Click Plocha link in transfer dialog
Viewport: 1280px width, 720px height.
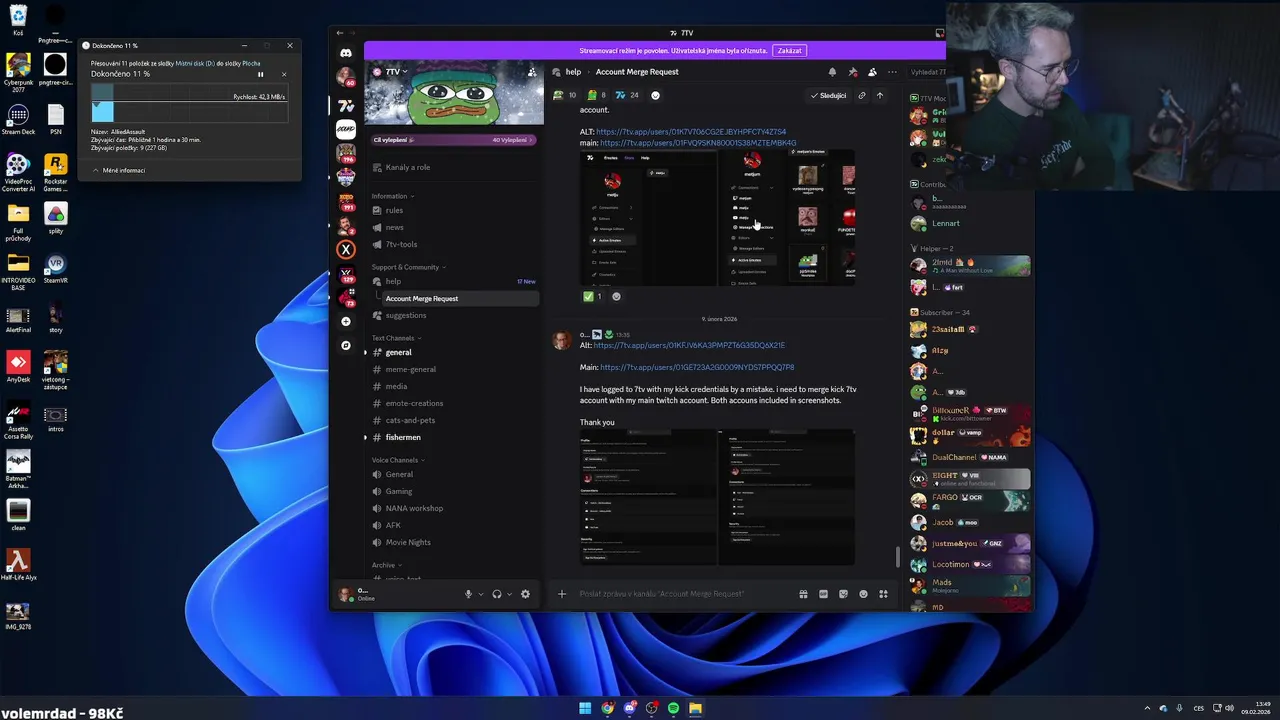click(x=251, y=63)
